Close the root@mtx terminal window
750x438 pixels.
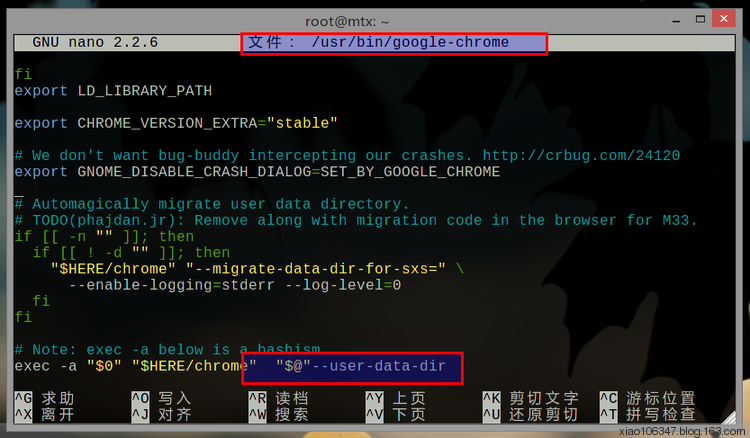click(724, 19)
